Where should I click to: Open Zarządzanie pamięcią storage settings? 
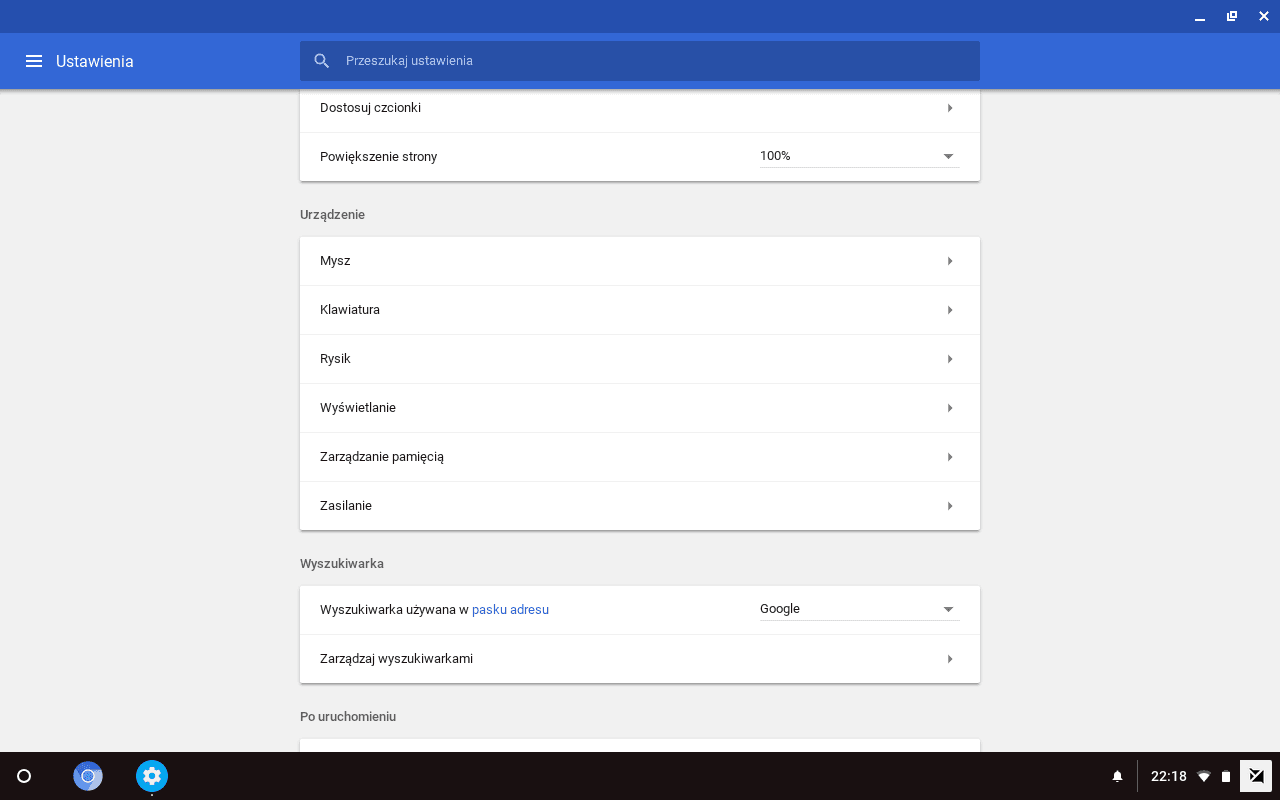coord(640,457)
